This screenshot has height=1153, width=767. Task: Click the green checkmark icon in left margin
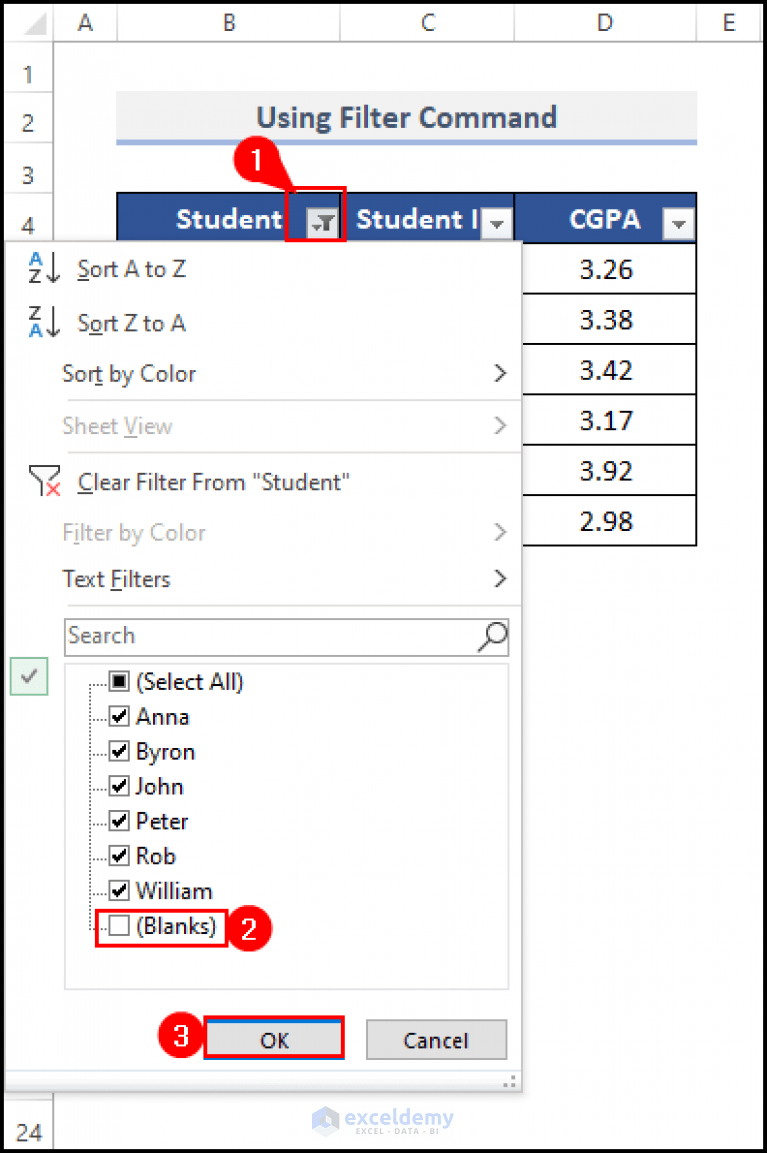28,676
